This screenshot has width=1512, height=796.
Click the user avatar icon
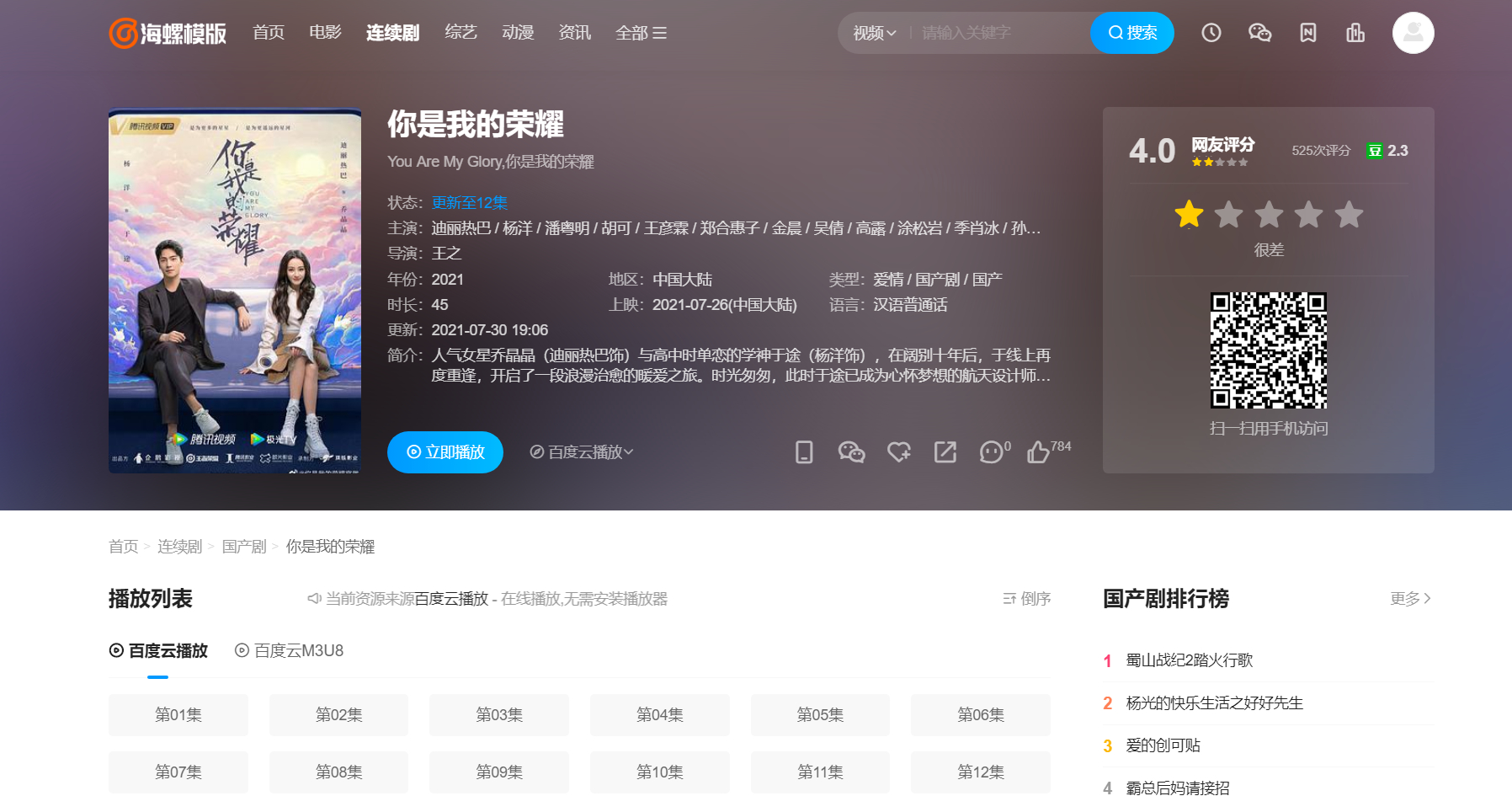[1413, 33]
